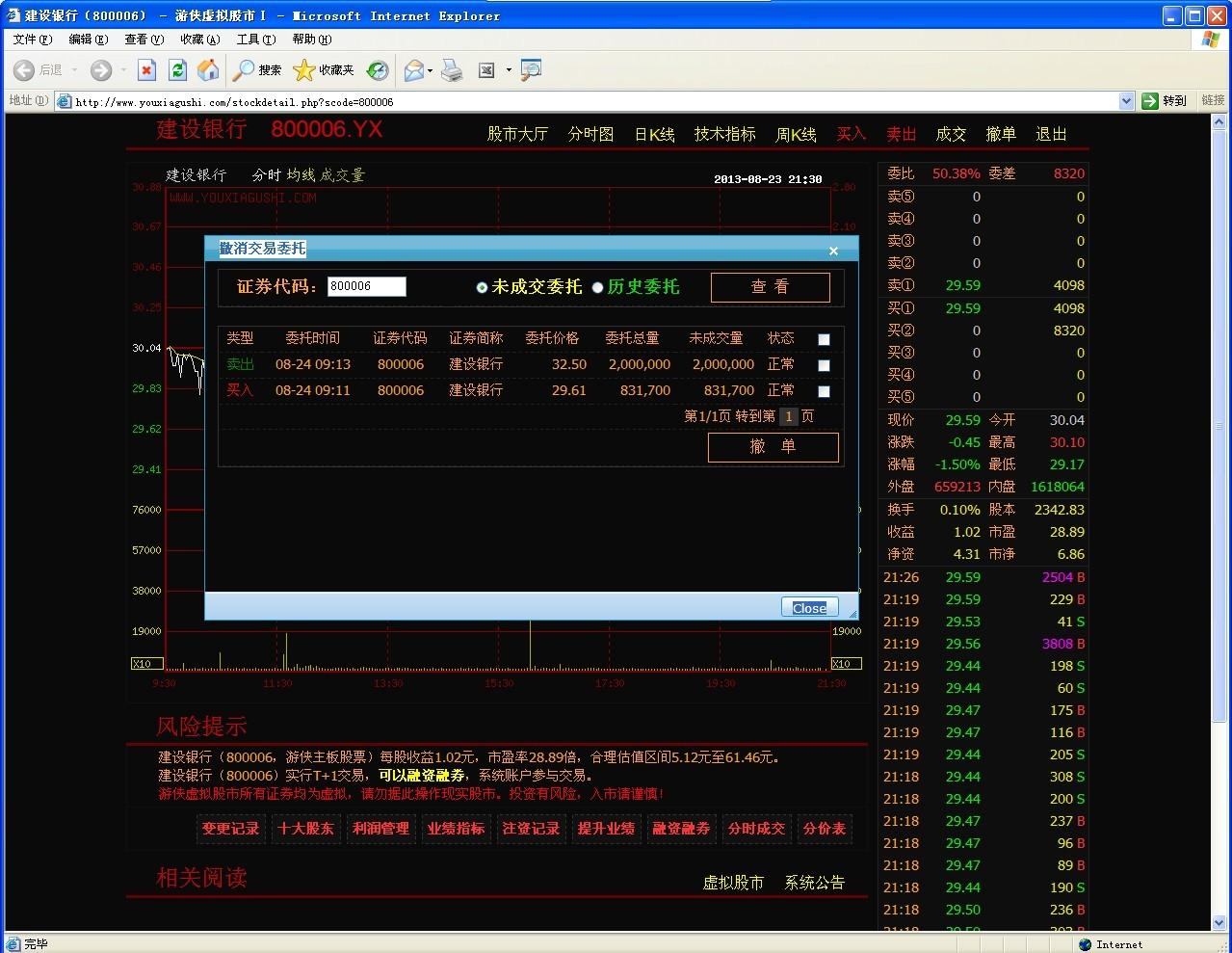Click the Internet zone icon in the status bar
Image resolution: width=1232 pixels, height=953 pixels.
(1086, 944)
